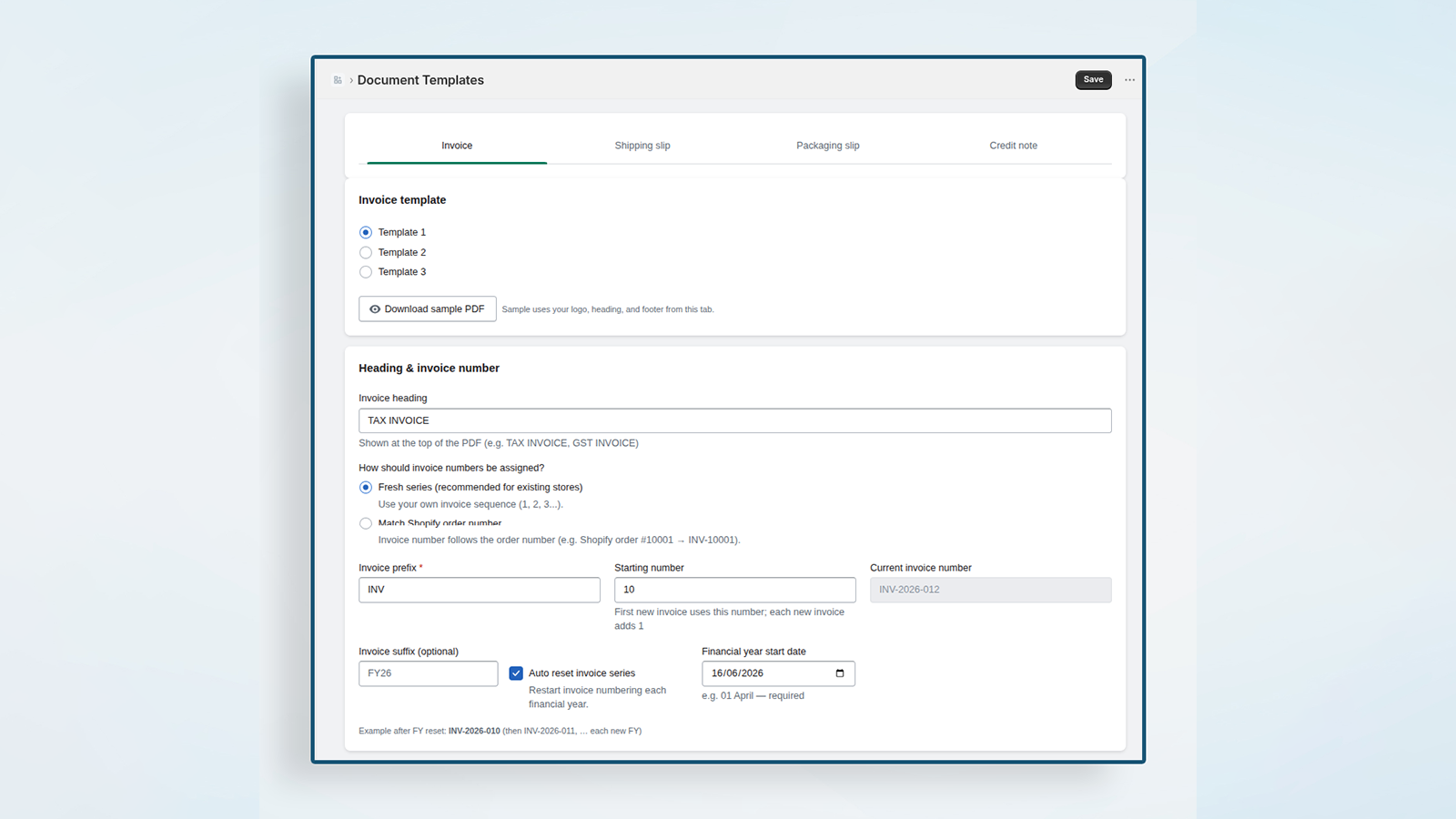Download the sample PDF

click(428, 309)
